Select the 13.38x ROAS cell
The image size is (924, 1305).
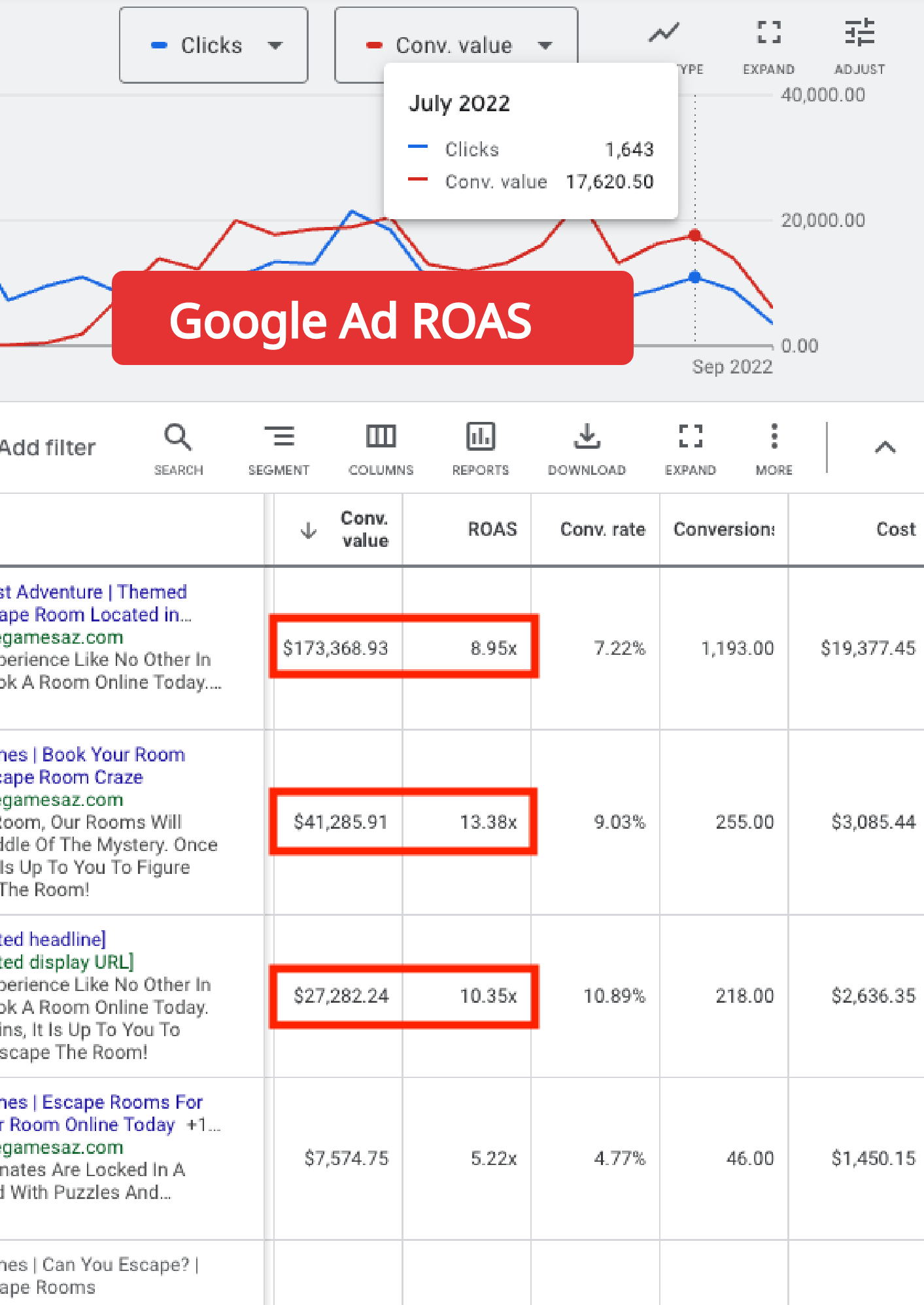click(488, 822)
